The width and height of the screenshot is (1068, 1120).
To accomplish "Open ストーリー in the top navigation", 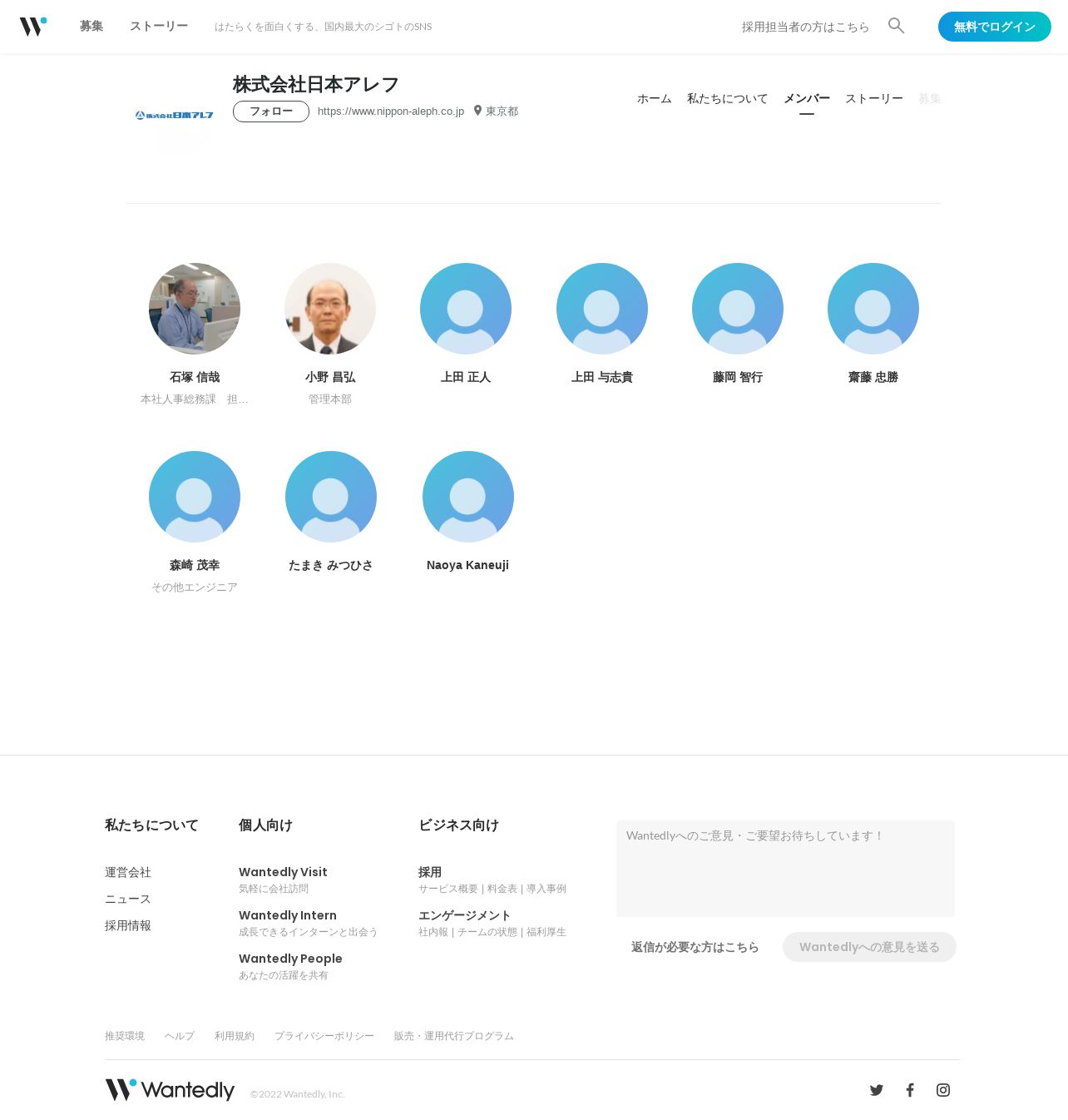I will (x=159, y=26).
